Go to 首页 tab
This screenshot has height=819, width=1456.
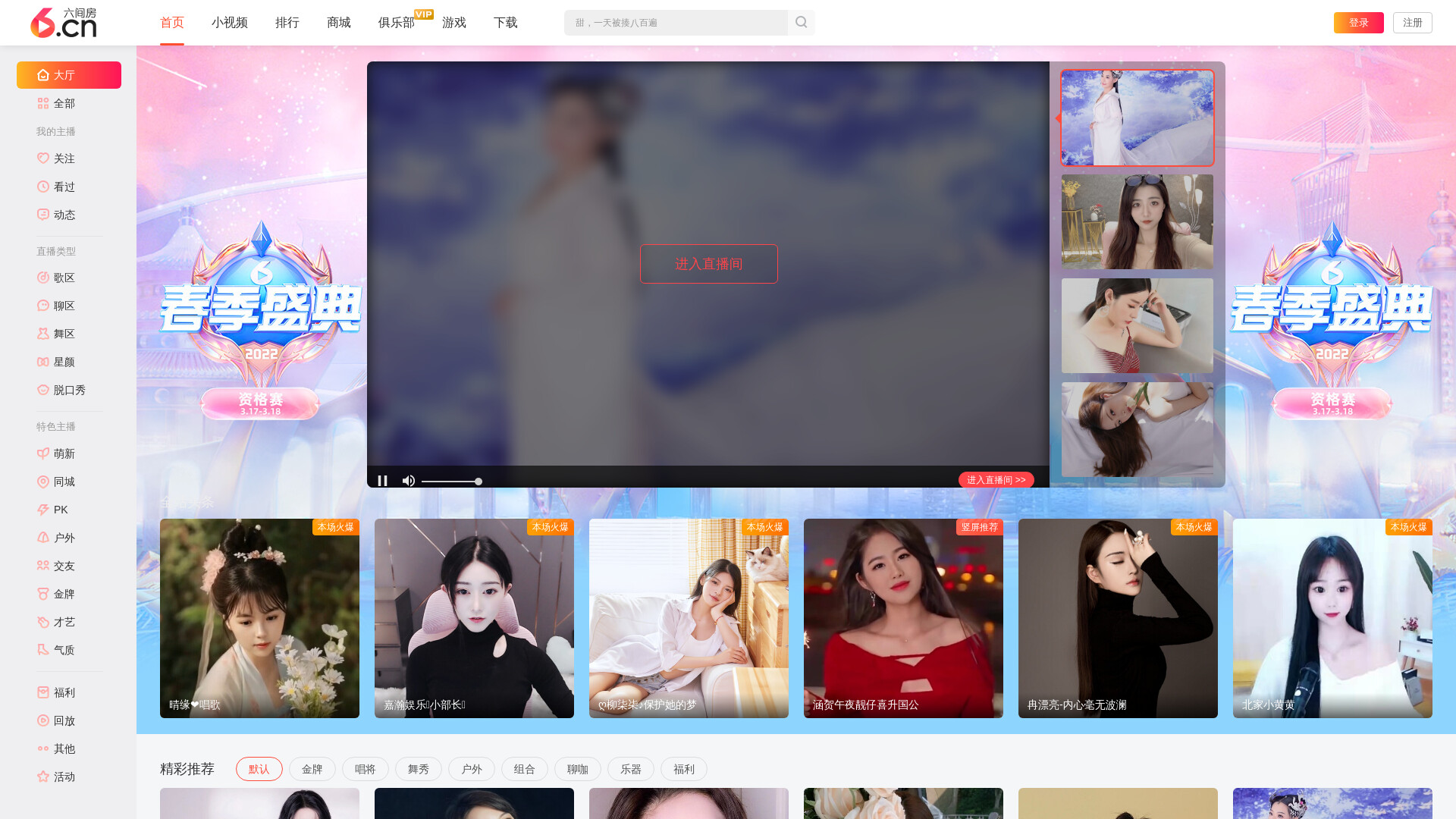[172, 23]
